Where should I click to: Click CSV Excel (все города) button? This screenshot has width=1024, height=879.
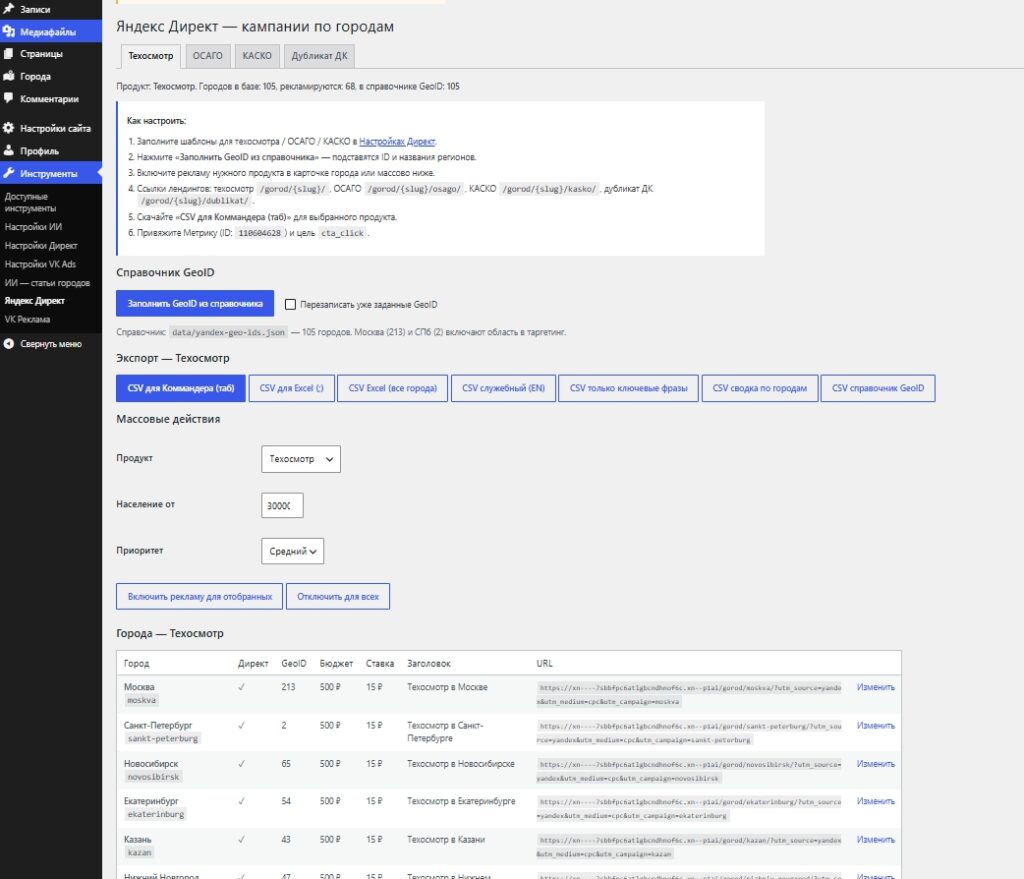click(392, 388)
